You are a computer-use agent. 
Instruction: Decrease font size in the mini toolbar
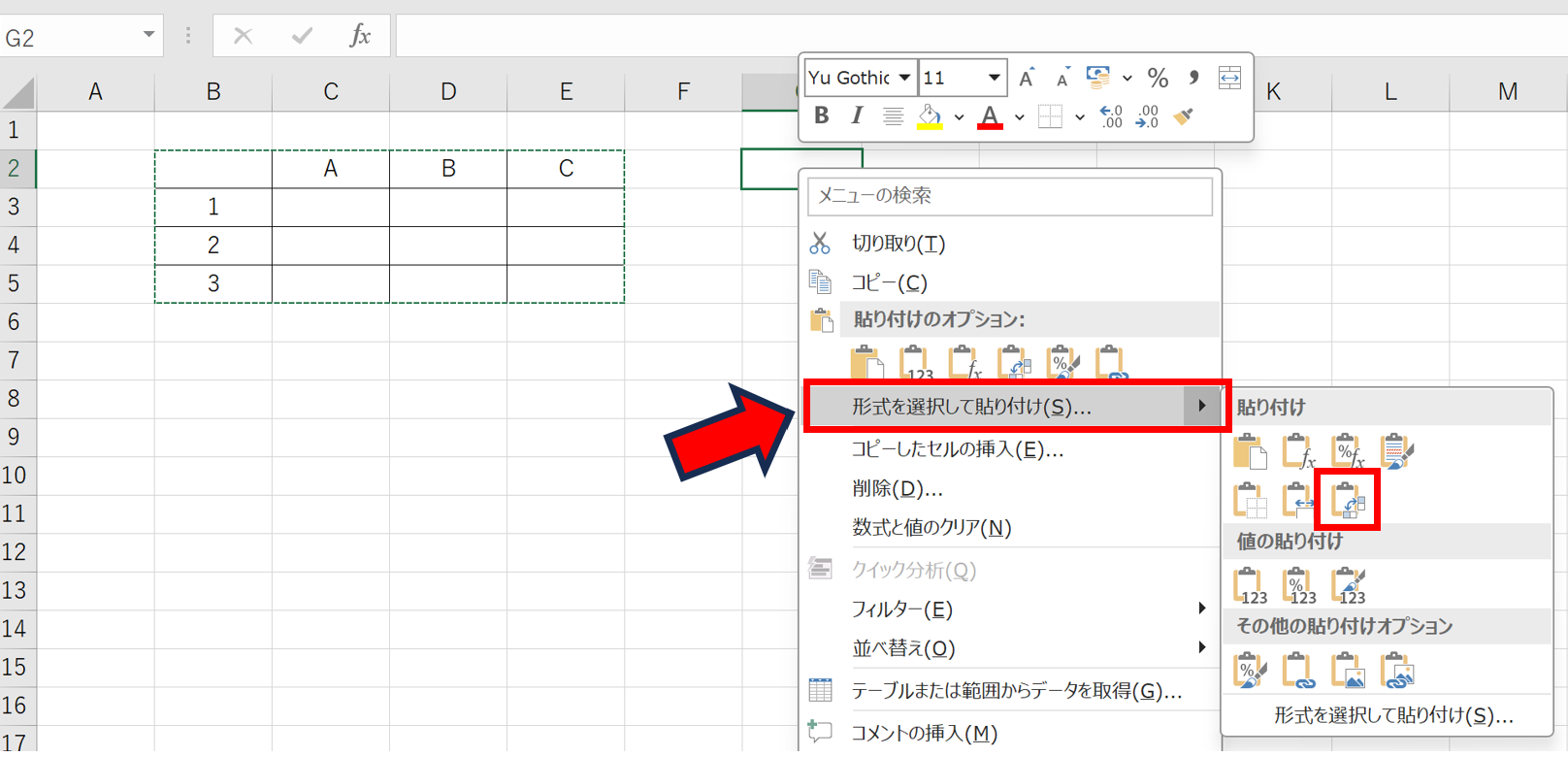(1062, 78)
